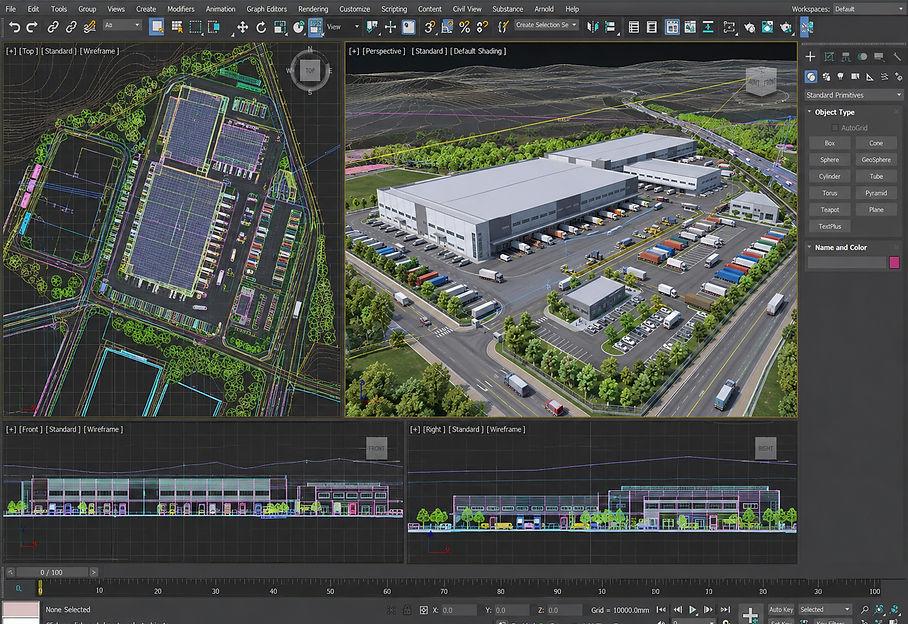908x624 pixels.
Task: Enable Auto Key animation mode
Action: 781,610
